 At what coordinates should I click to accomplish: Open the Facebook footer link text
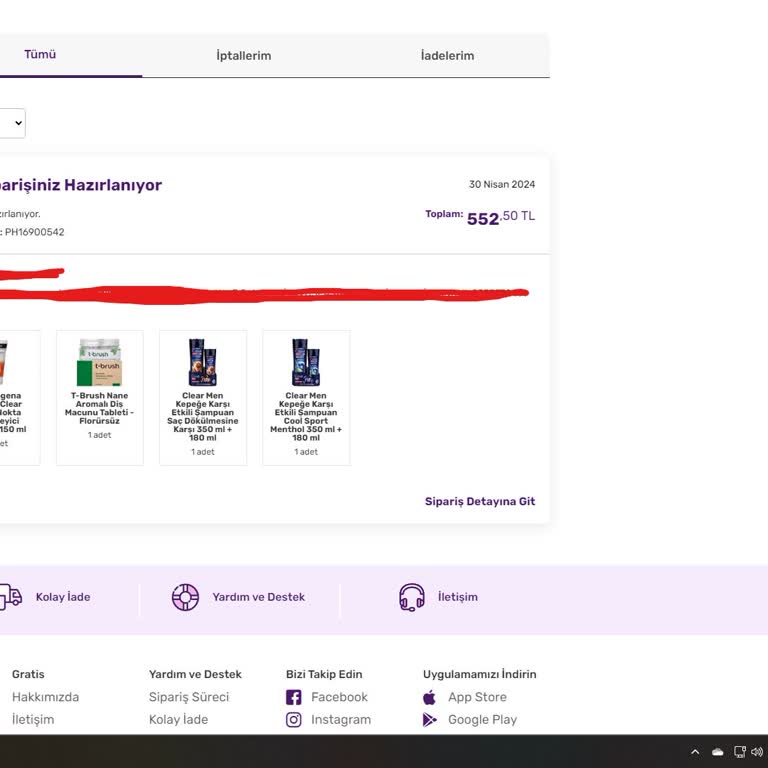[339, 697]
